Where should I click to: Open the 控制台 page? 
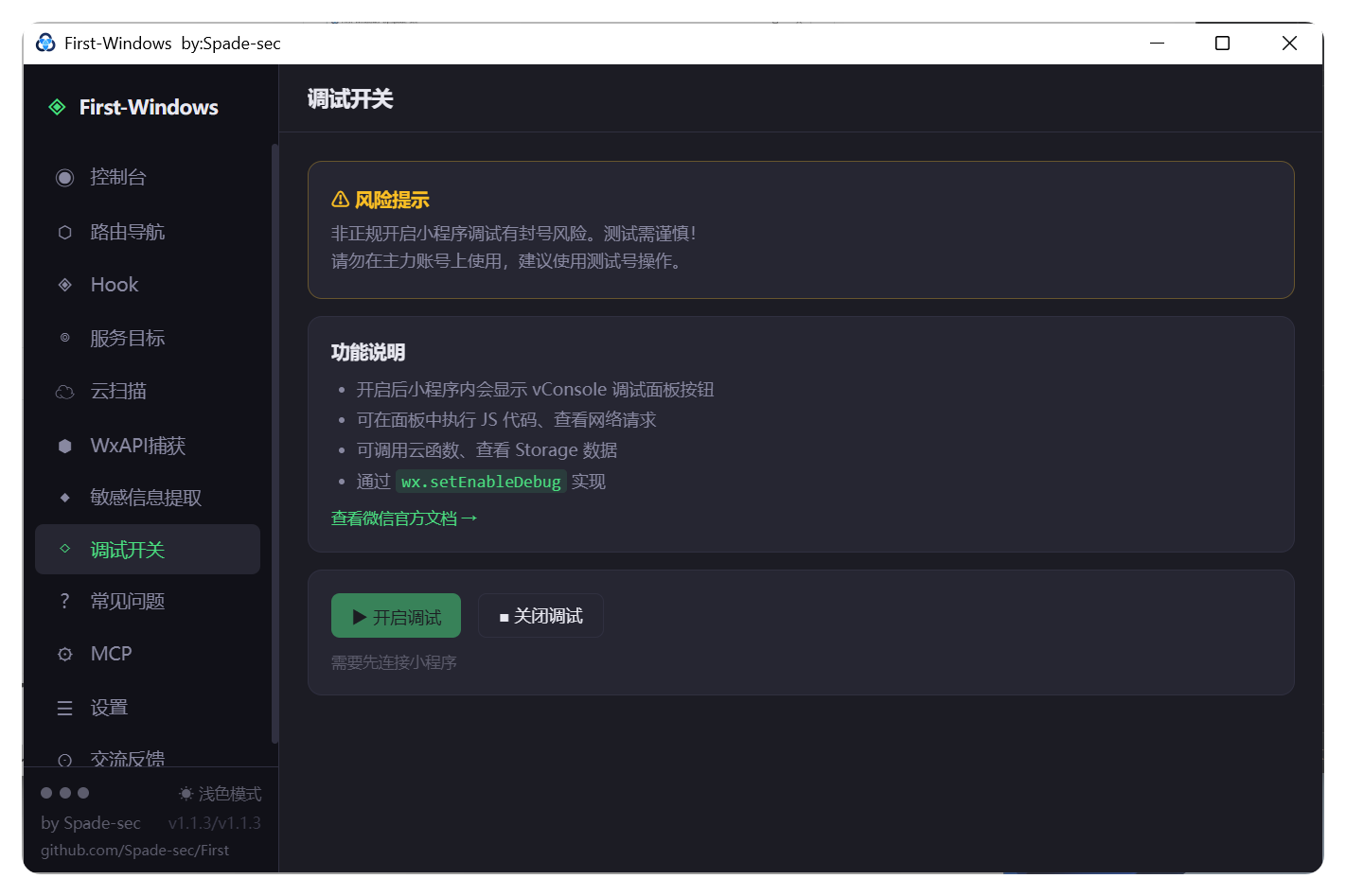point(148,177)
